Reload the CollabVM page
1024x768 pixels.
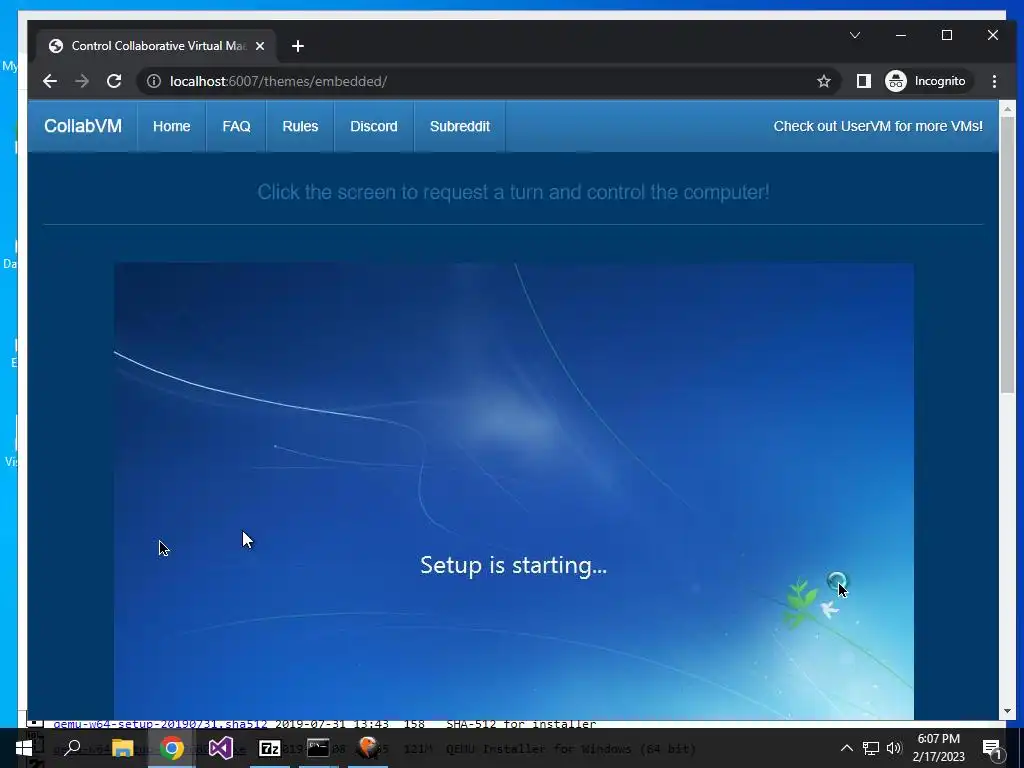click(x=114, y=81)
